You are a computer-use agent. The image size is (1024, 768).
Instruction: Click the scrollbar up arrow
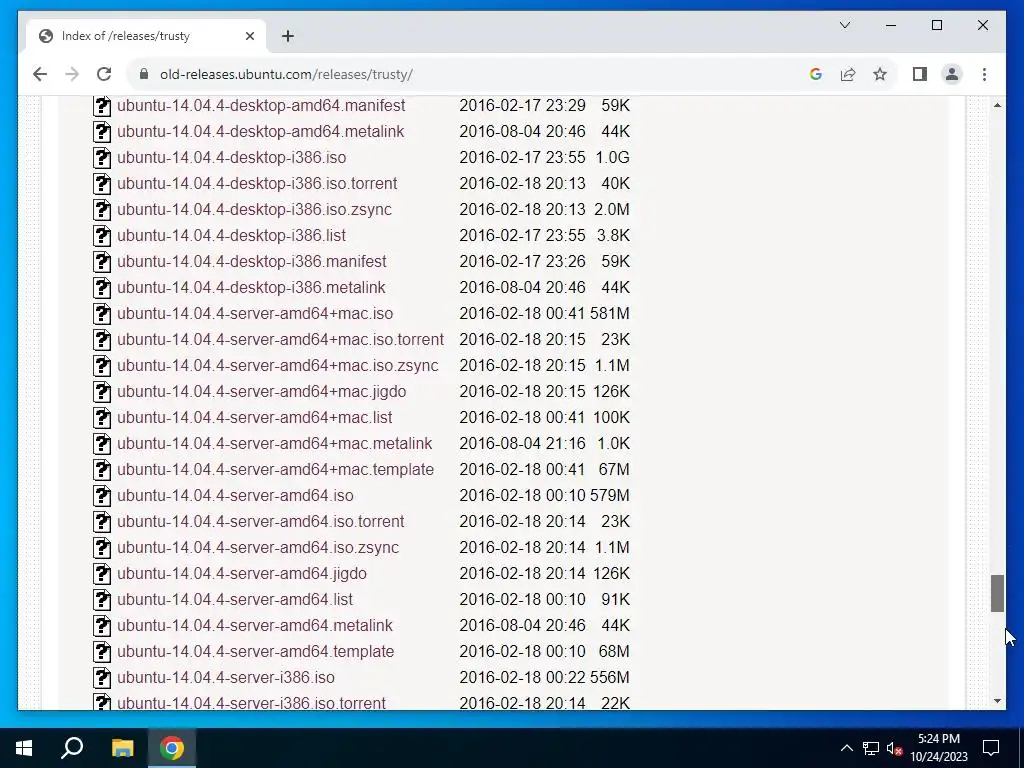tap(997, 105)
